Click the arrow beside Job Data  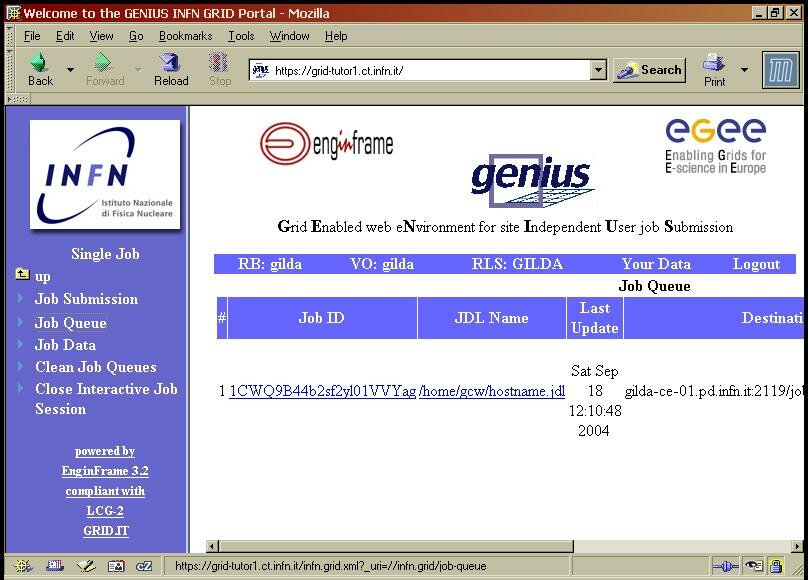(20, 344)
